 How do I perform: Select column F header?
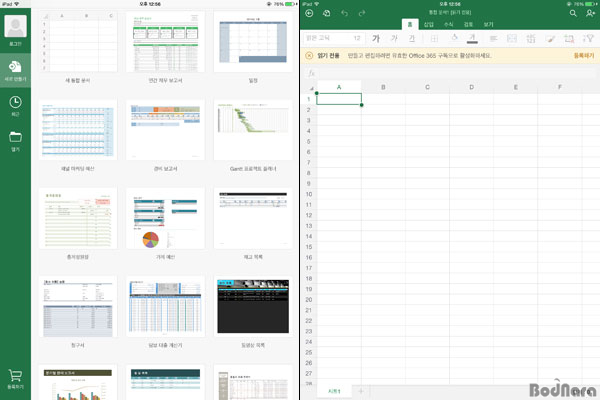point(560,87)
